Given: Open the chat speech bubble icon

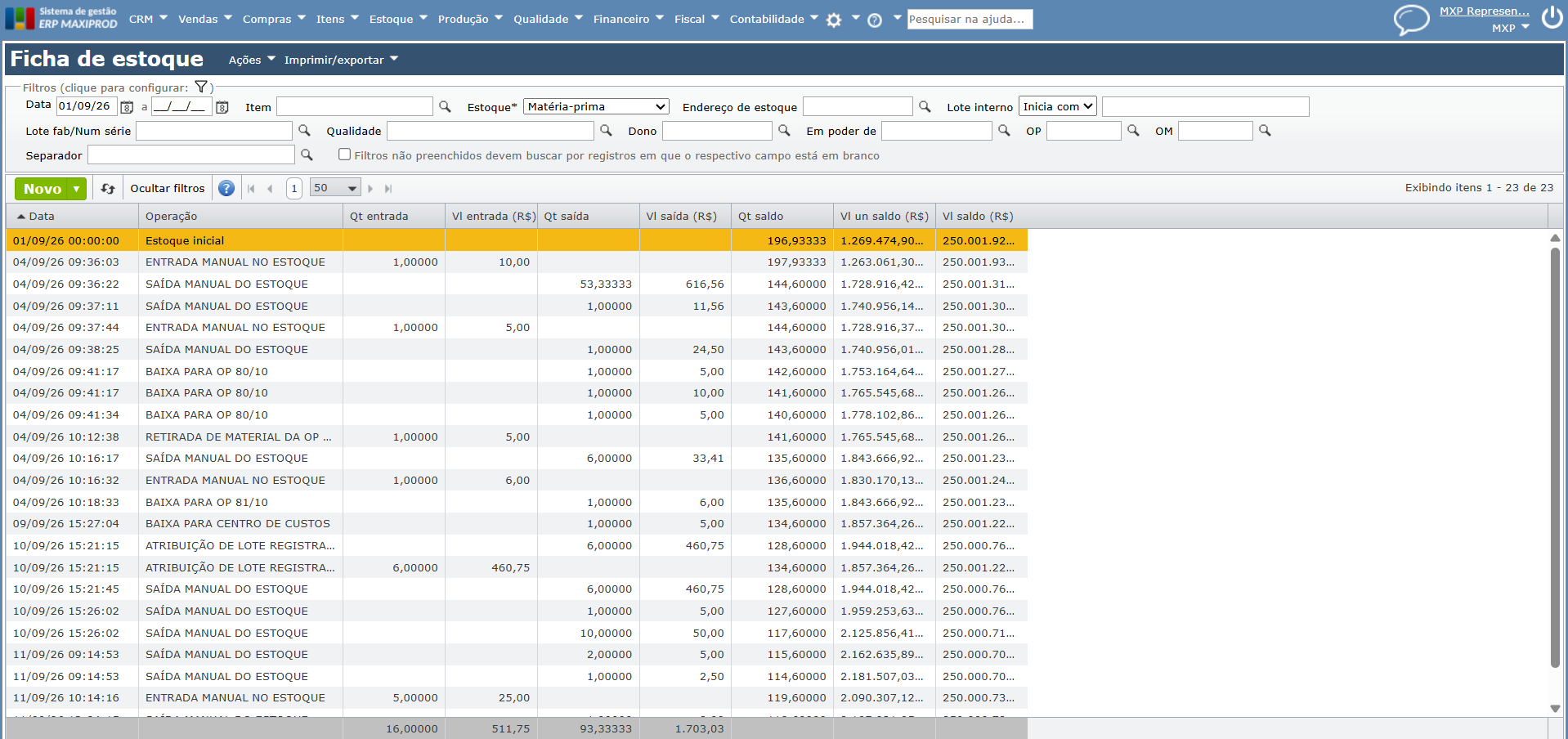Looking at the screenshot, I should click(x=1411, y=19).
